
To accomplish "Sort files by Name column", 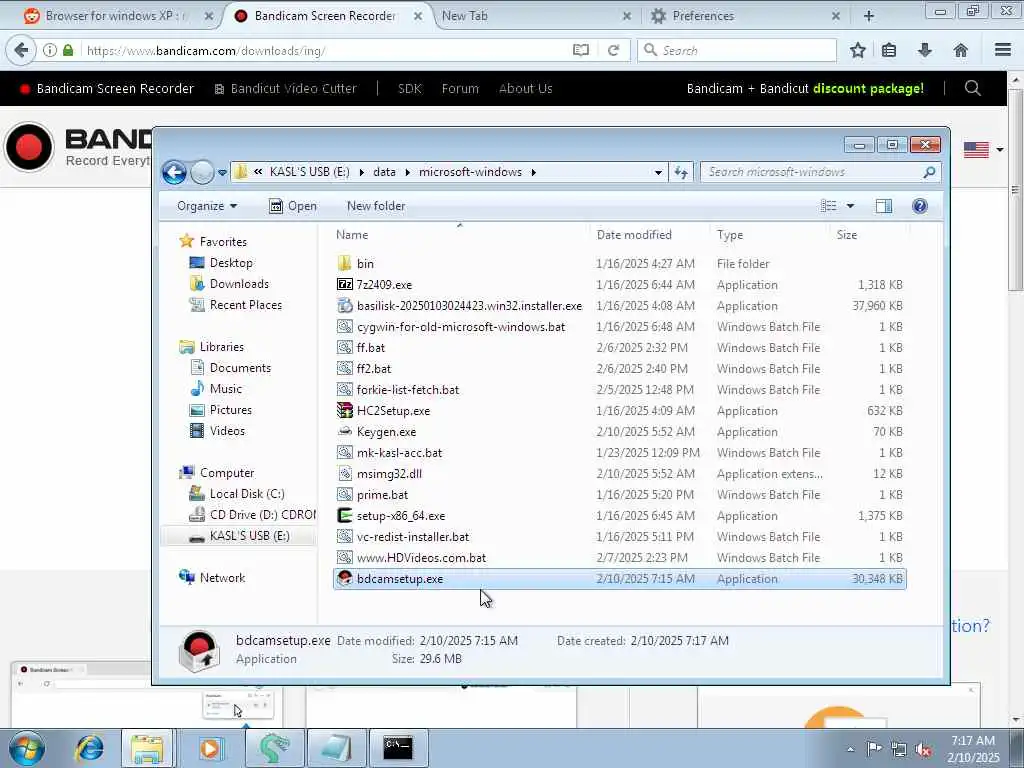I will click(460, 234).
